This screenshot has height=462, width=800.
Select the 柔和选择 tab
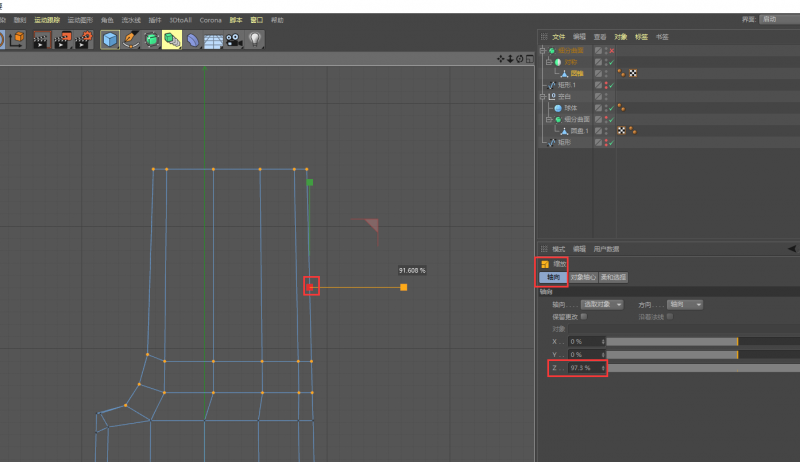pyautogui.click(x=613, y=277)
